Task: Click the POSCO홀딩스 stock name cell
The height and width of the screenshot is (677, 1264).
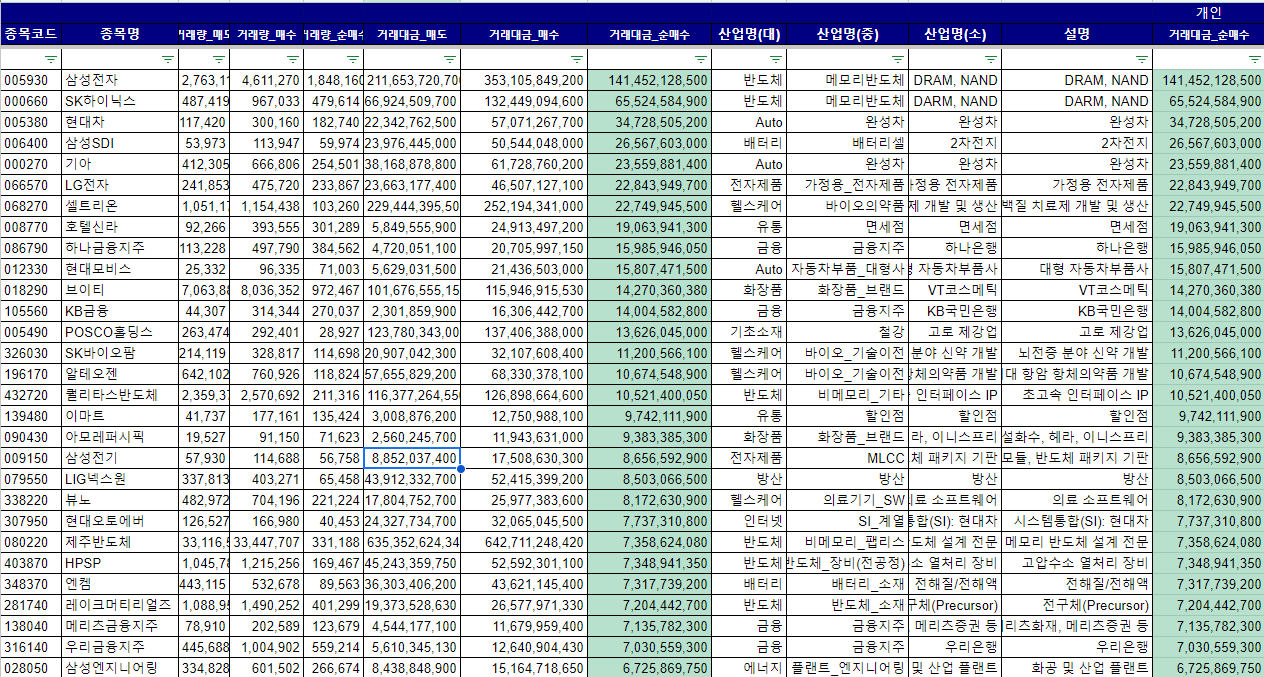Action: point(121,332)
